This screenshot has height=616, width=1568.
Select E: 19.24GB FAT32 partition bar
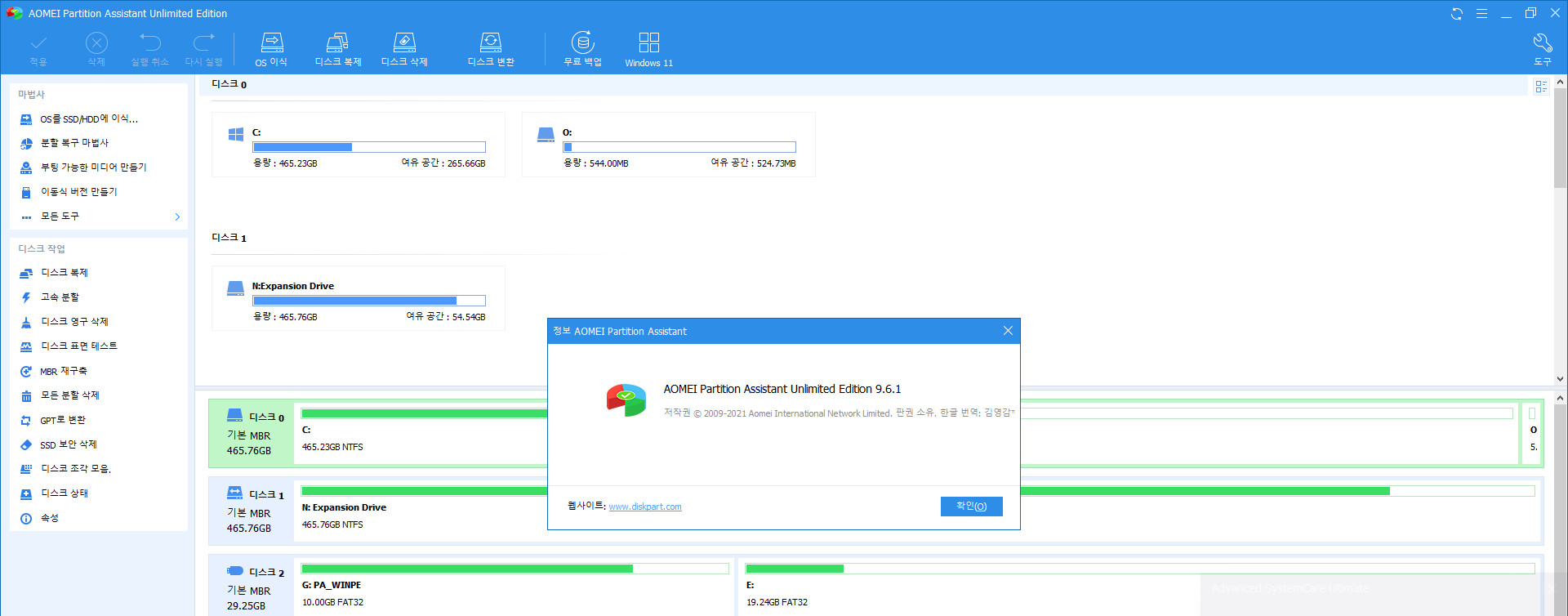(1139, 587)
